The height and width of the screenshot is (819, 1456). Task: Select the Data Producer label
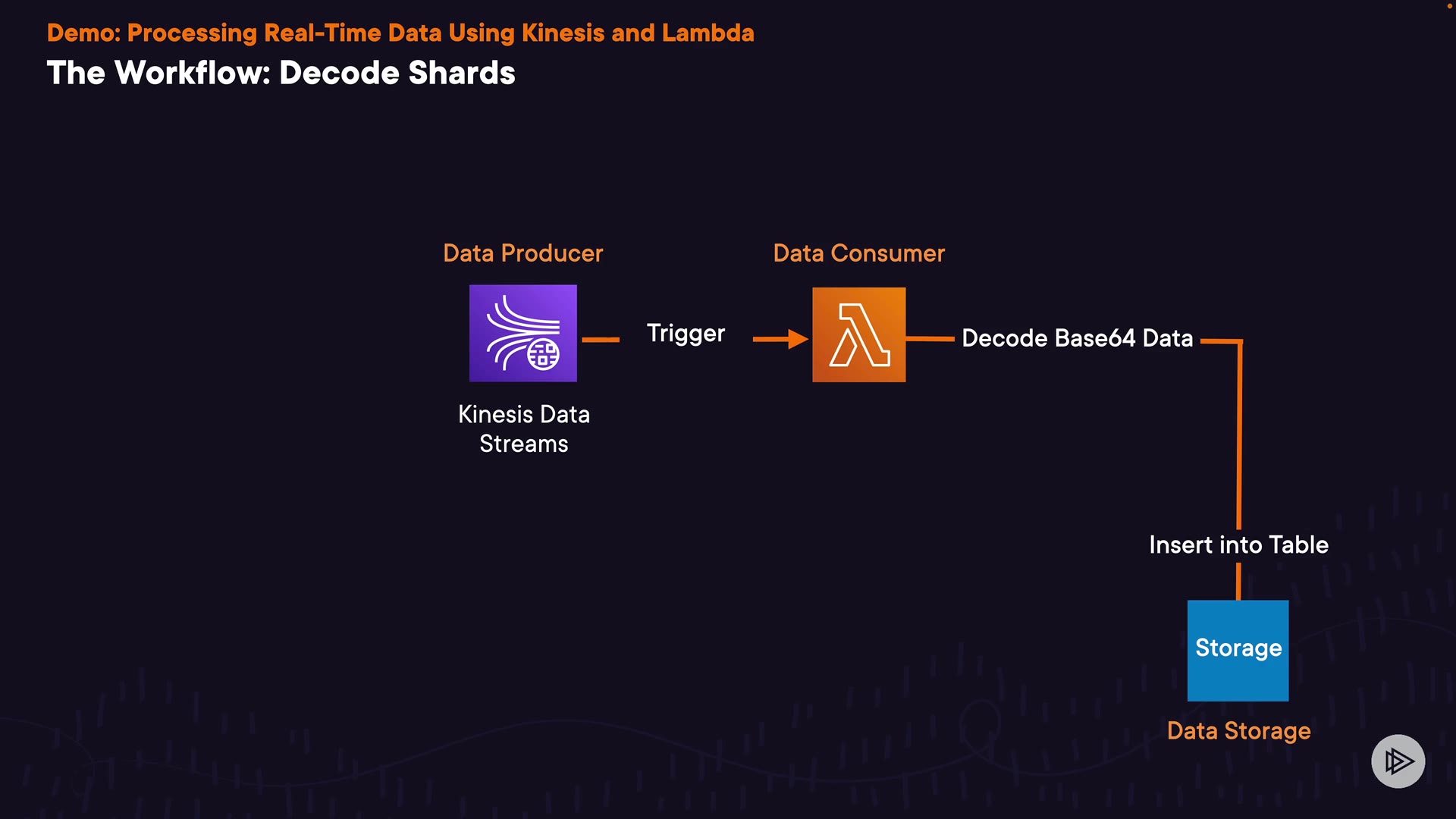522,253
